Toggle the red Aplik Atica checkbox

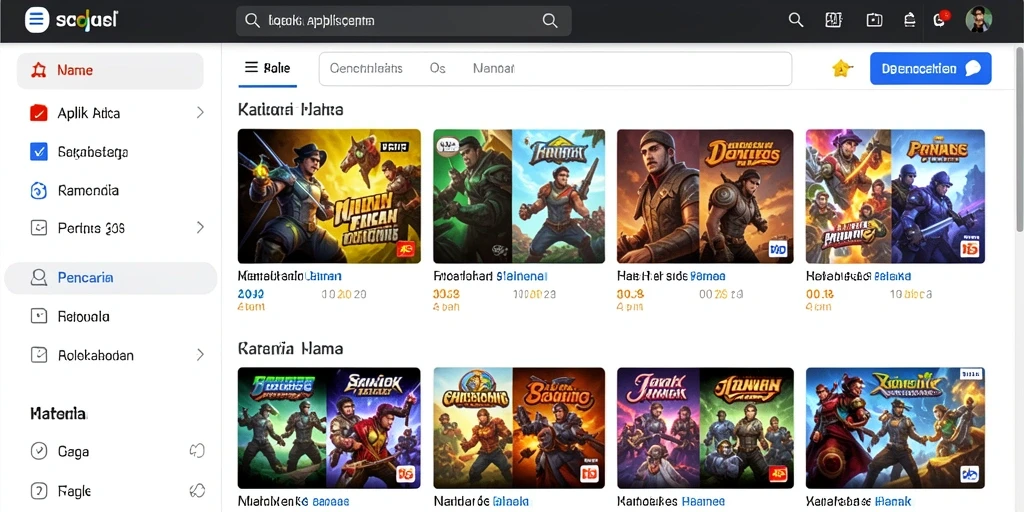click(39, 113)
